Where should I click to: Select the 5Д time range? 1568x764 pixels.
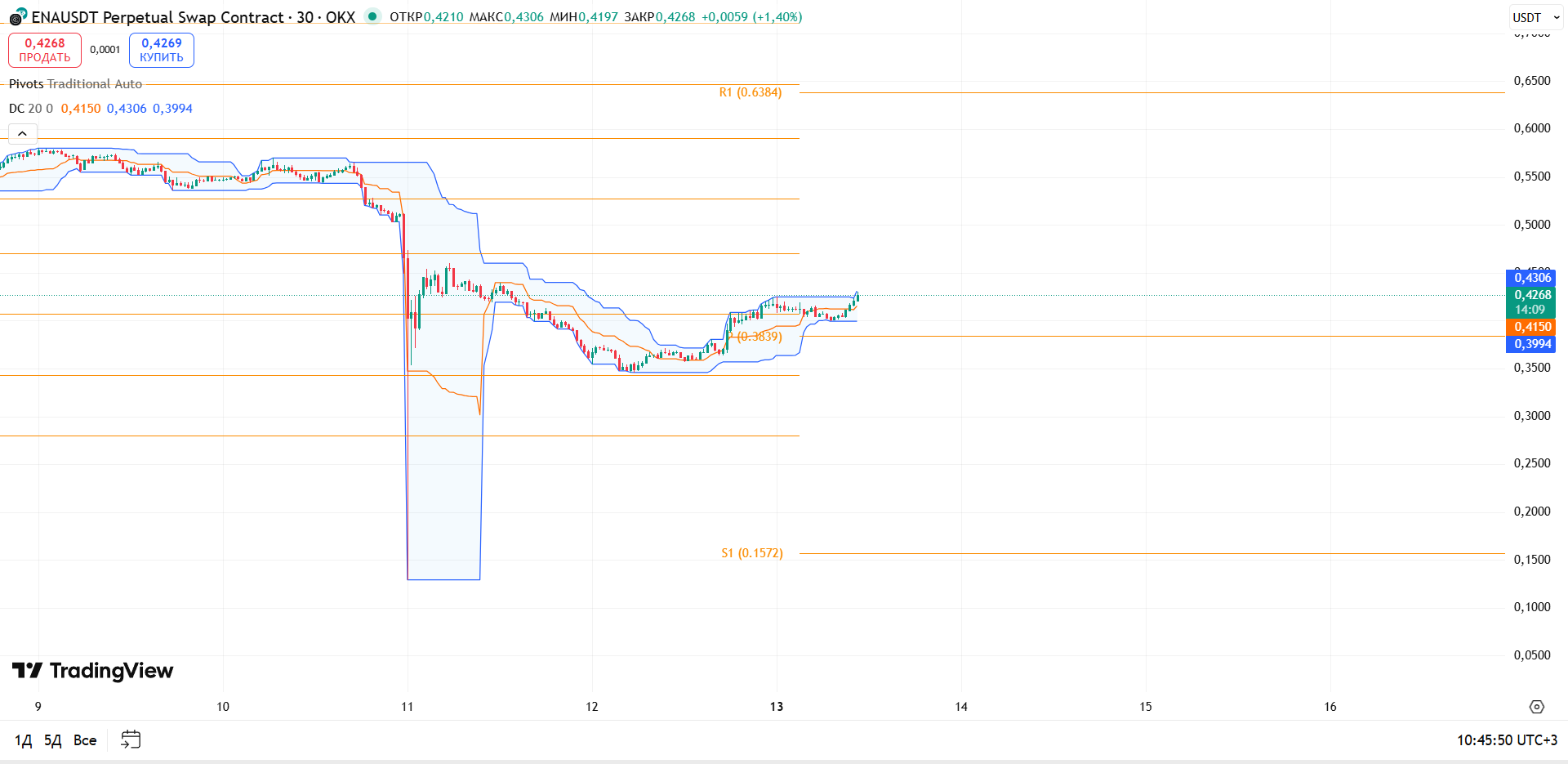53,740
